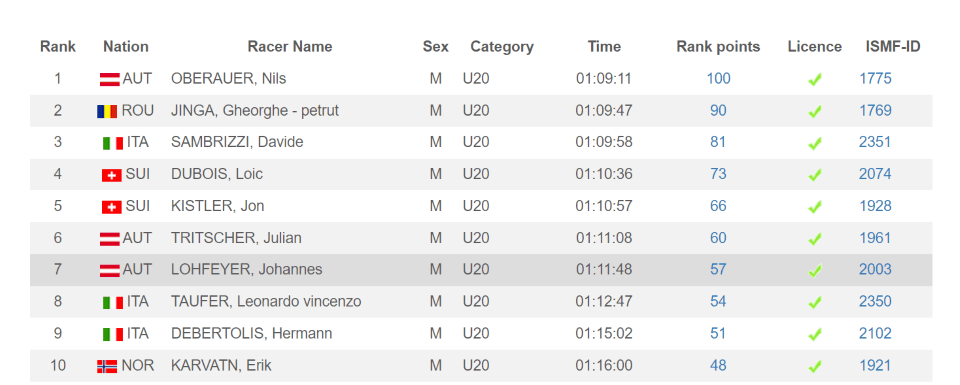
Task: Click rank points 51 for DEBERTOLIS
Action: coord(718,334)
